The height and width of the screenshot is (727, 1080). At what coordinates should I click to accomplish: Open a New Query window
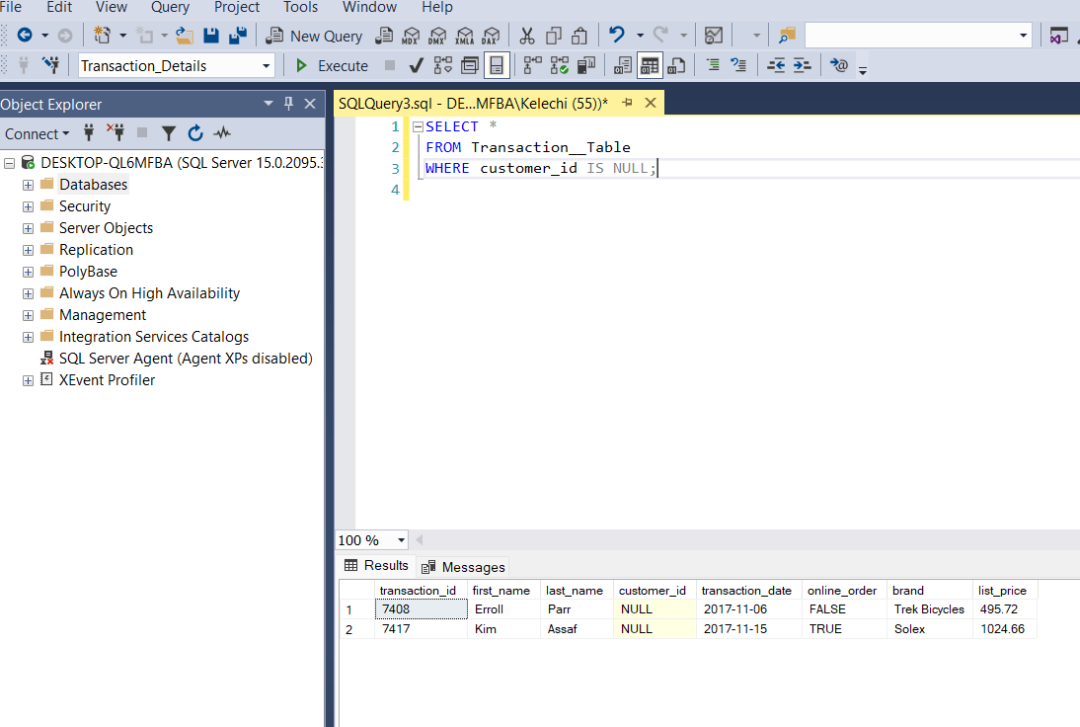coord(315,36)
